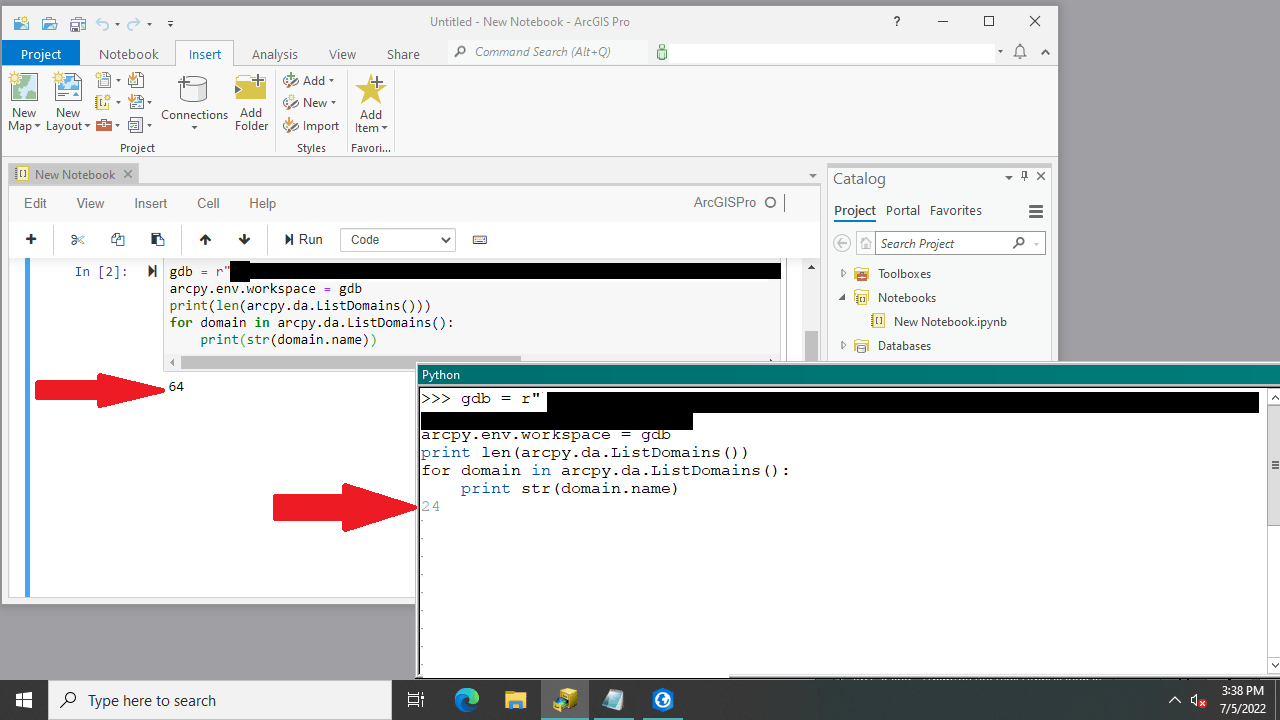
Task: Select New Notebook.ipynb in the Catalog
Action: point(948,321)
